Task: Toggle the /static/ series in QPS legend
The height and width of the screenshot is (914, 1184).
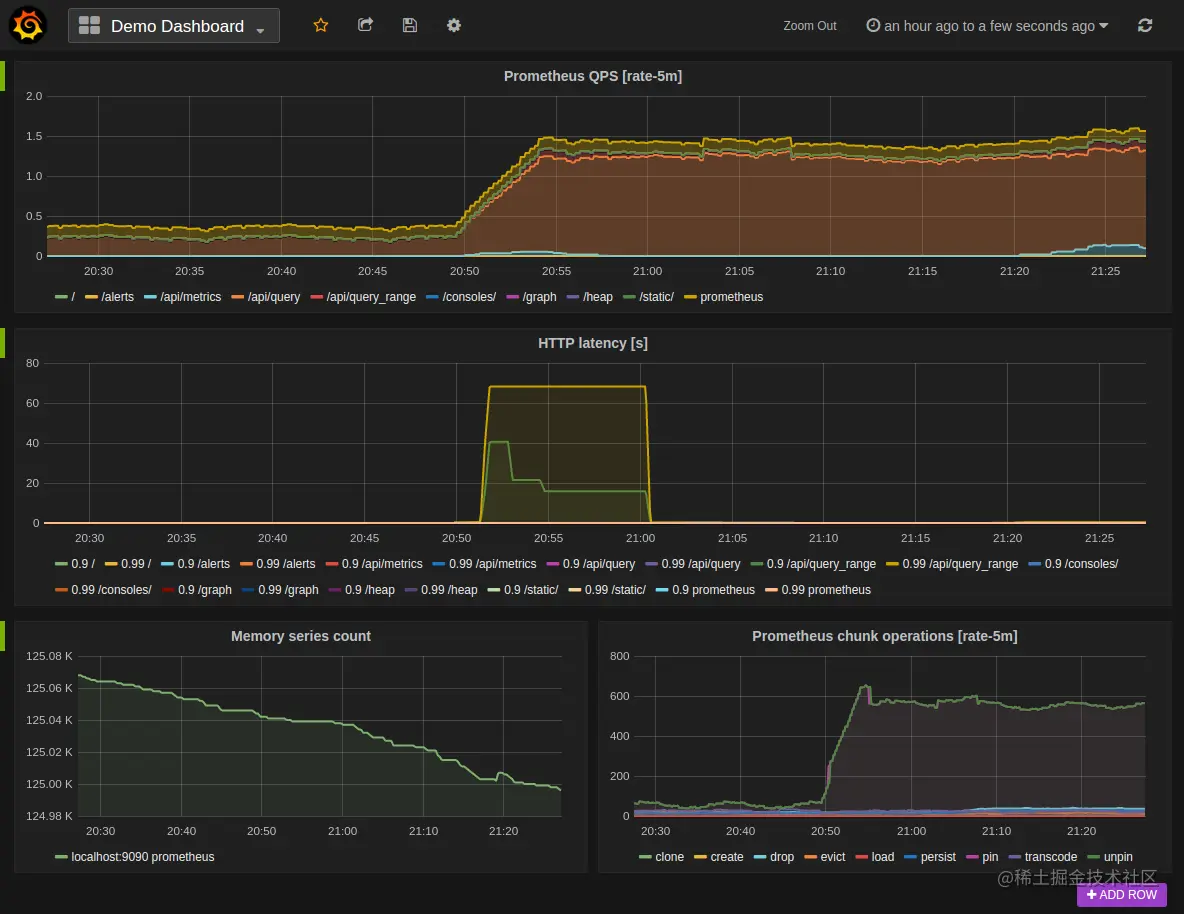Action: click(x=656, y=297)
